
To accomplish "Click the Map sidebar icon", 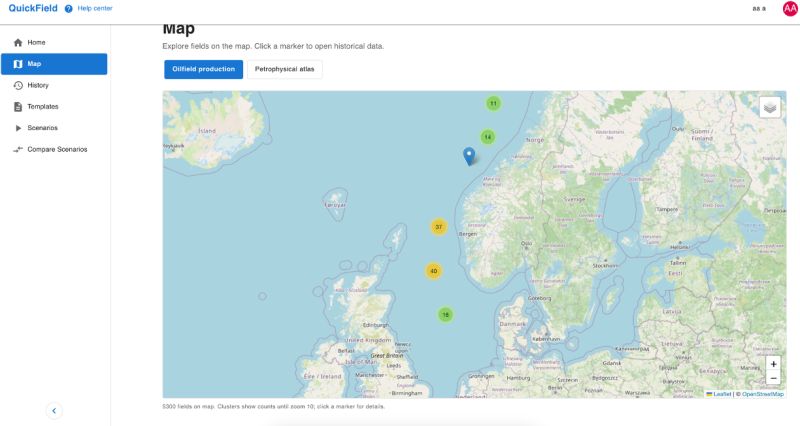I will click(x=18, y=64).
